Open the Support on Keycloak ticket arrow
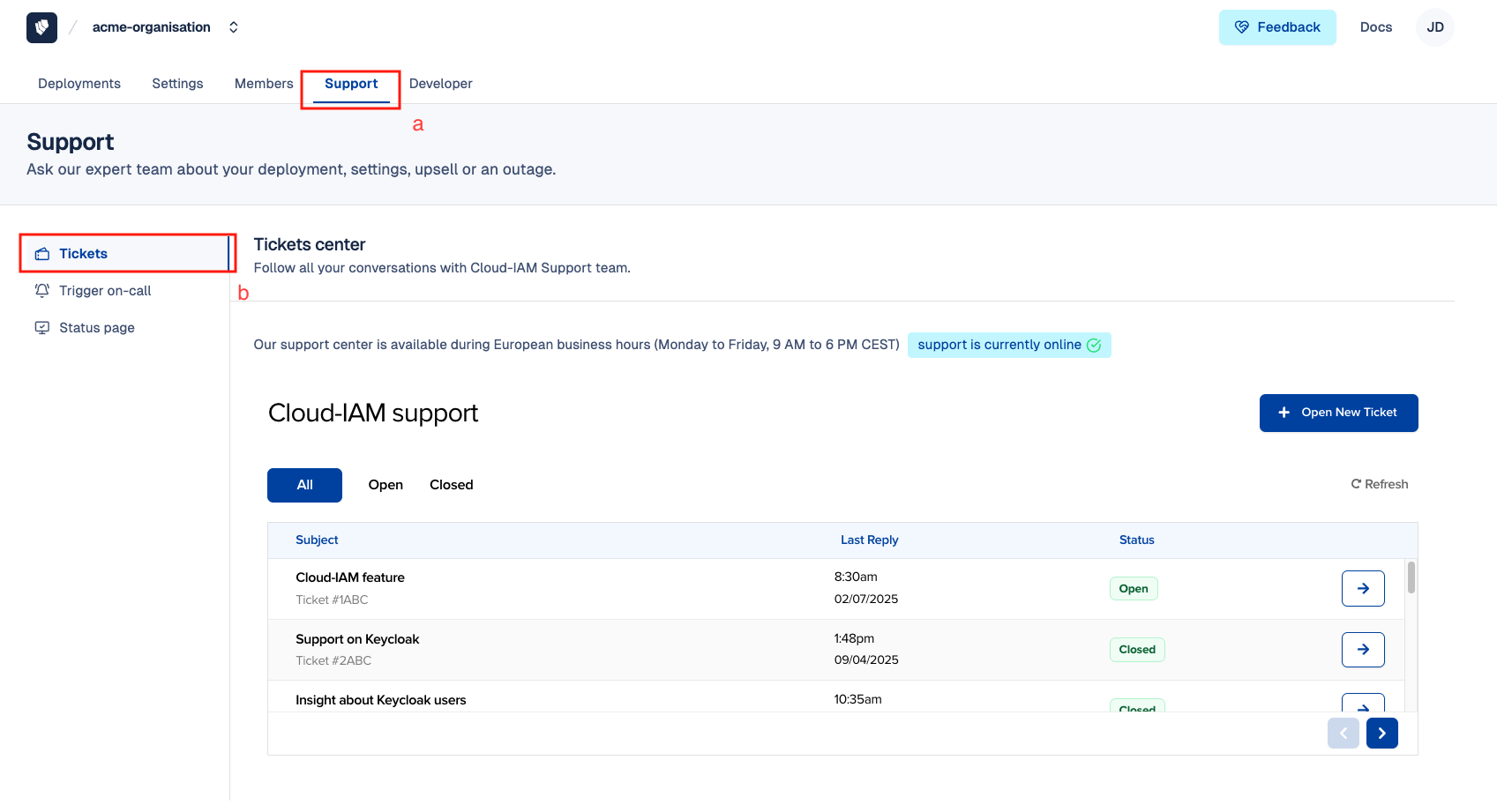The image size is (1497, 812). (1363, 649)
